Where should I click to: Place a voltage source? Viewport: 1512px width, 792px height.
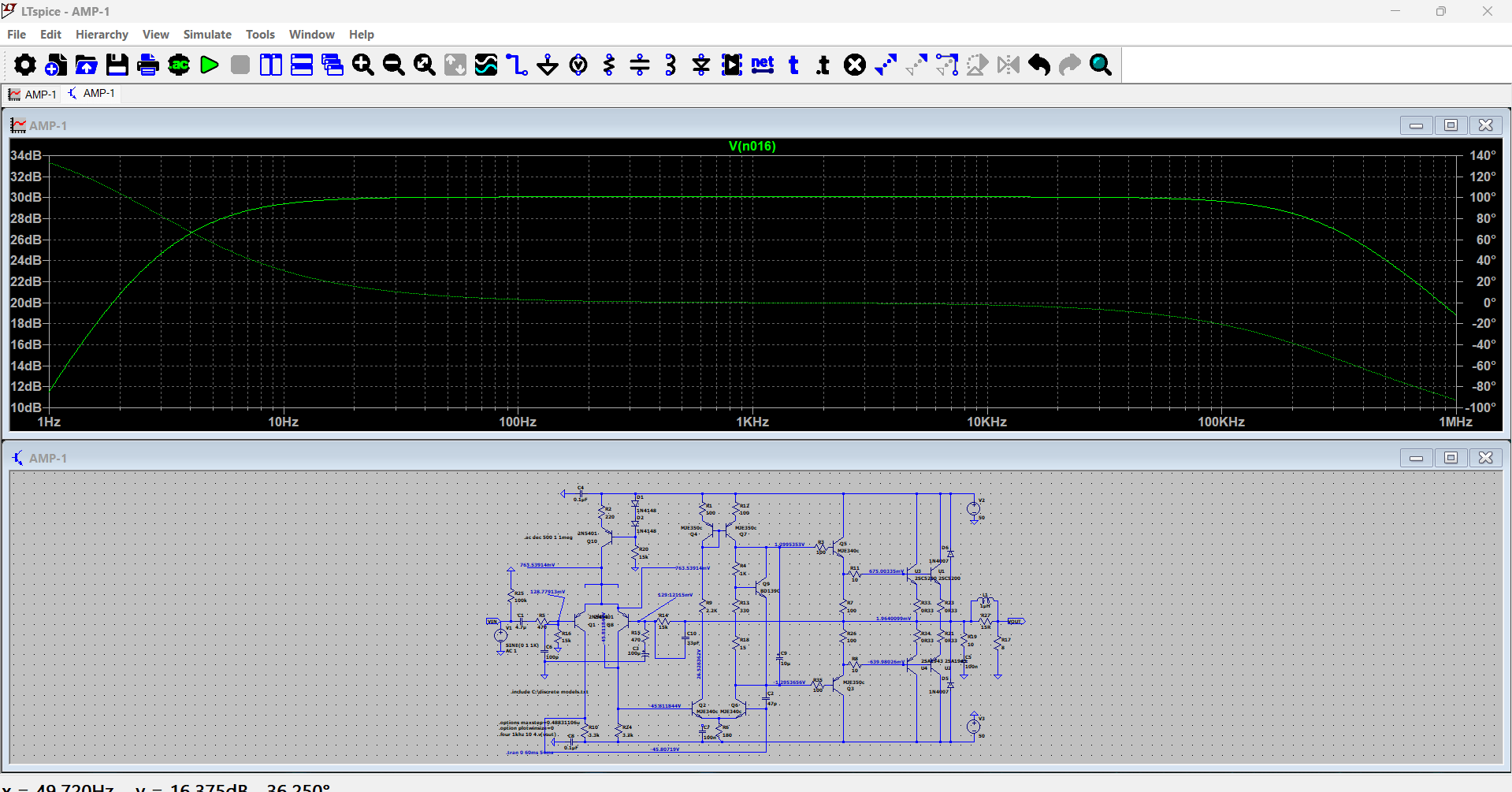point(578,65)
